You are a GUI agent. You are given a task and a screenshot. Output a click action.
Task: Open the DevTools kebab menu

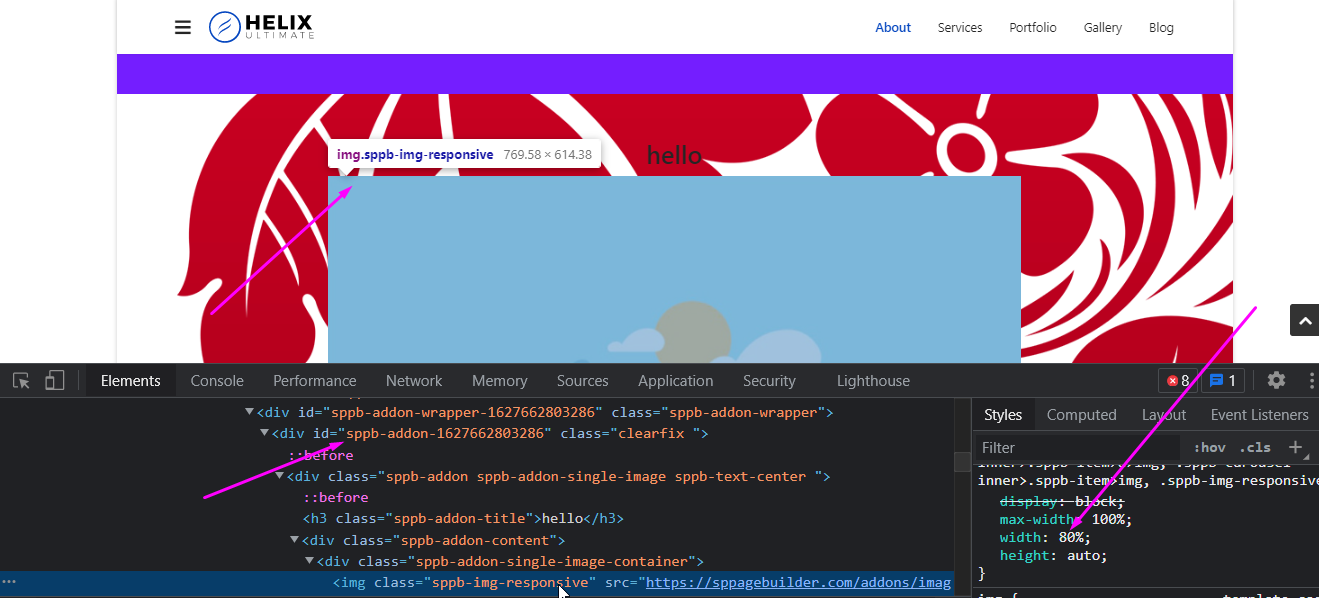coord(1311,381)
